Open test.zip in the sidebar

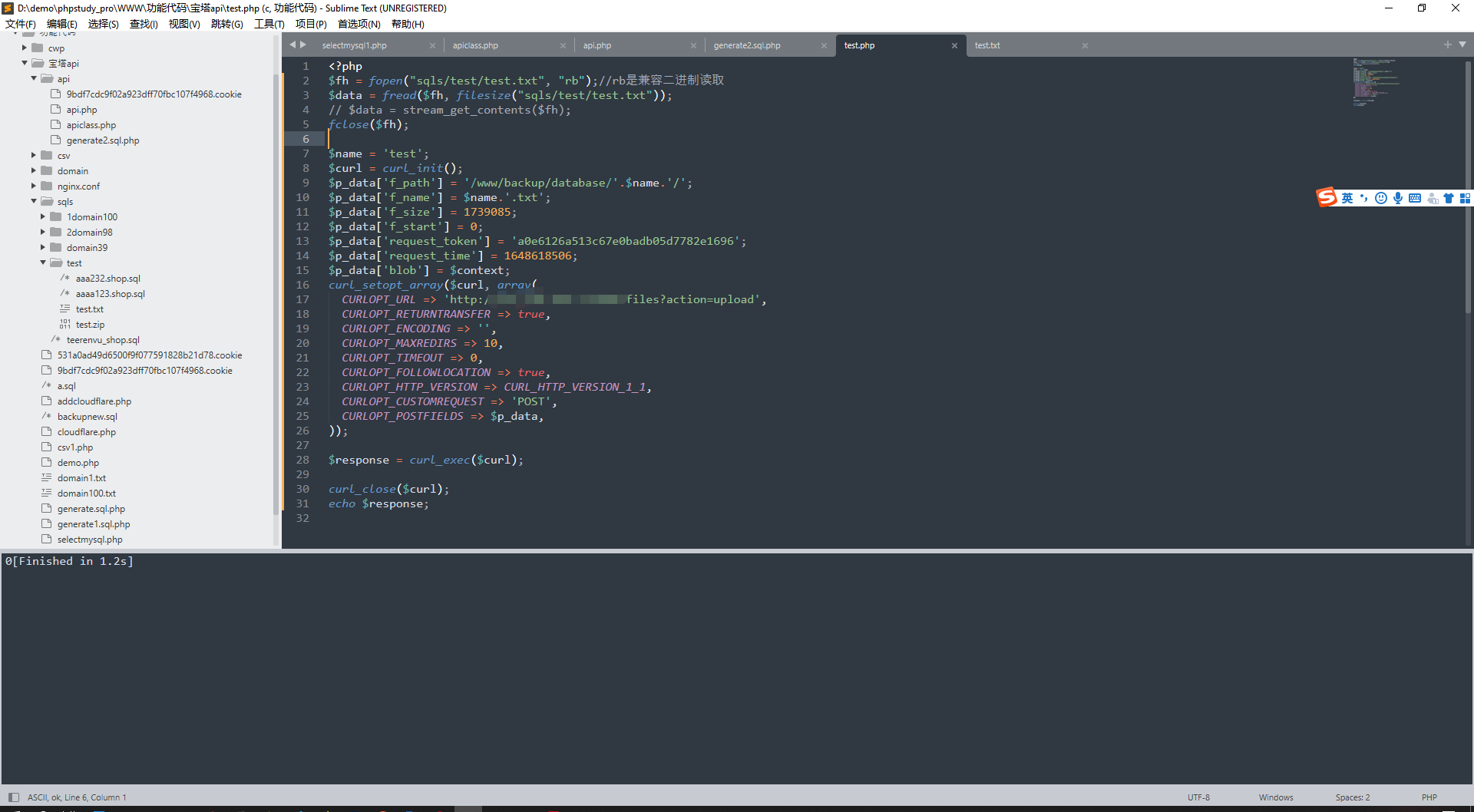pos(90,325)
